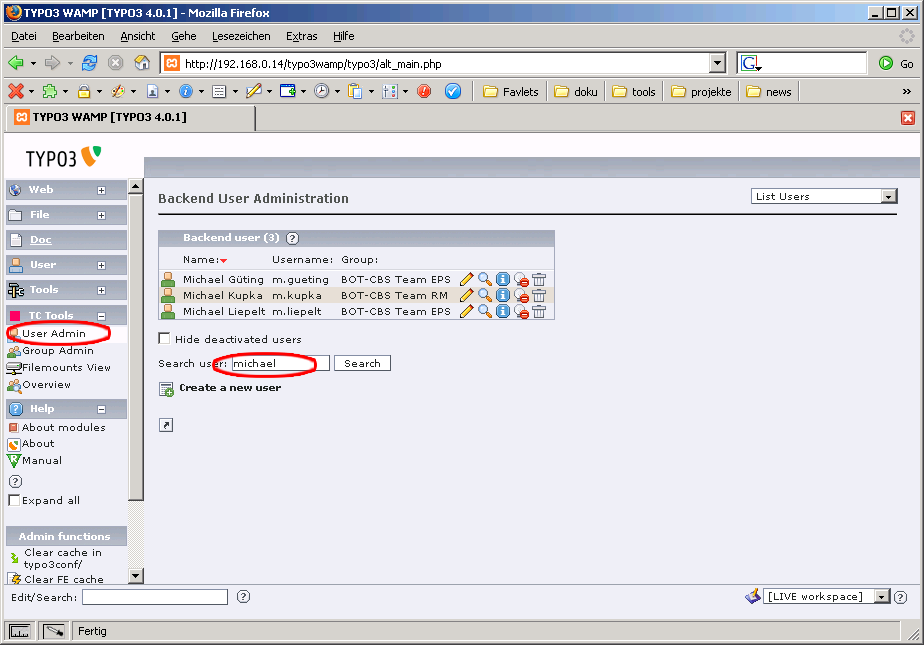Click the Edit/Search input field
924x645 pixels.
click(x=155, y=597)
